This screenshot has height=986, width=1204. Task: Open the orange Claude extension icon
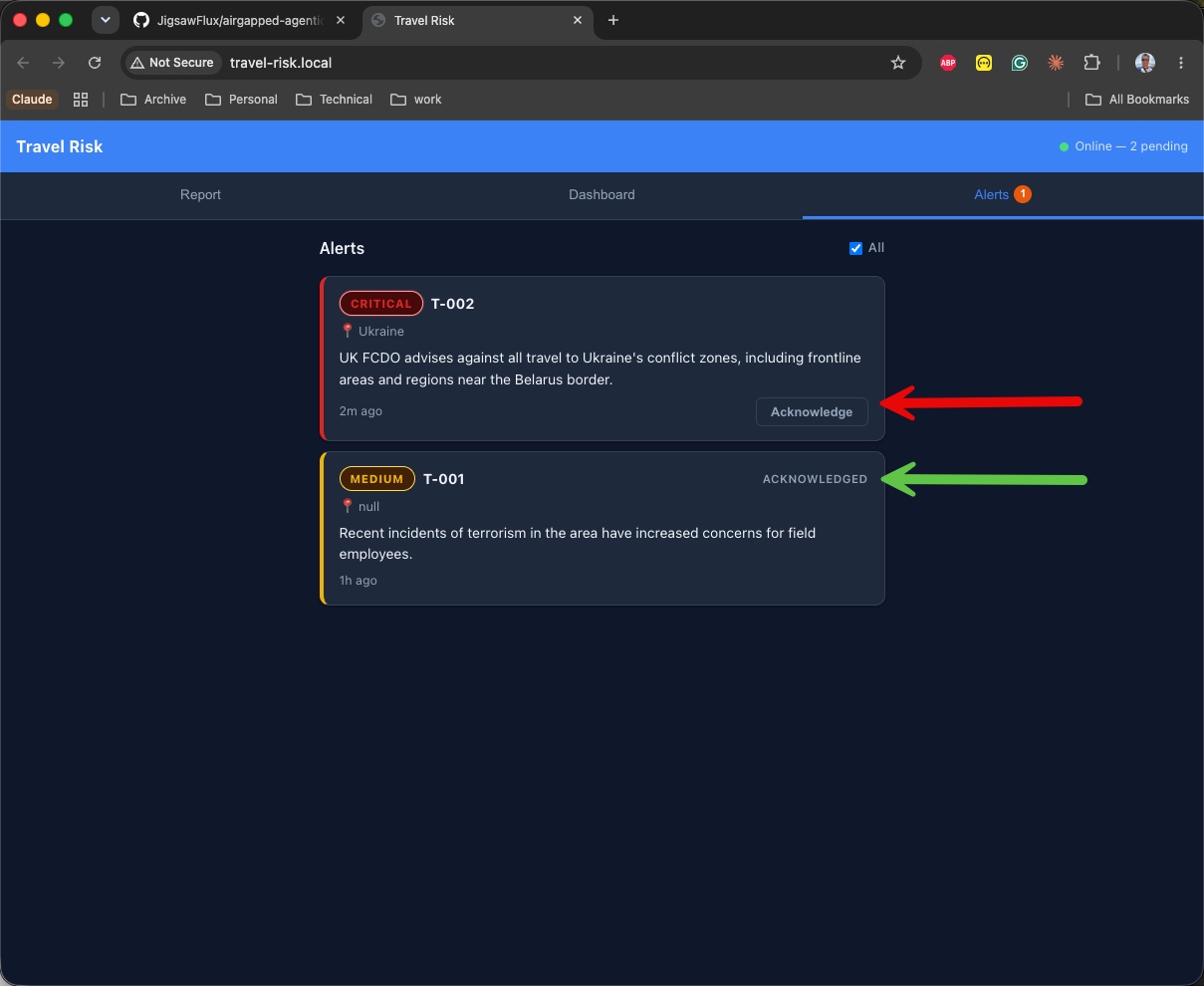[1056, 63]
